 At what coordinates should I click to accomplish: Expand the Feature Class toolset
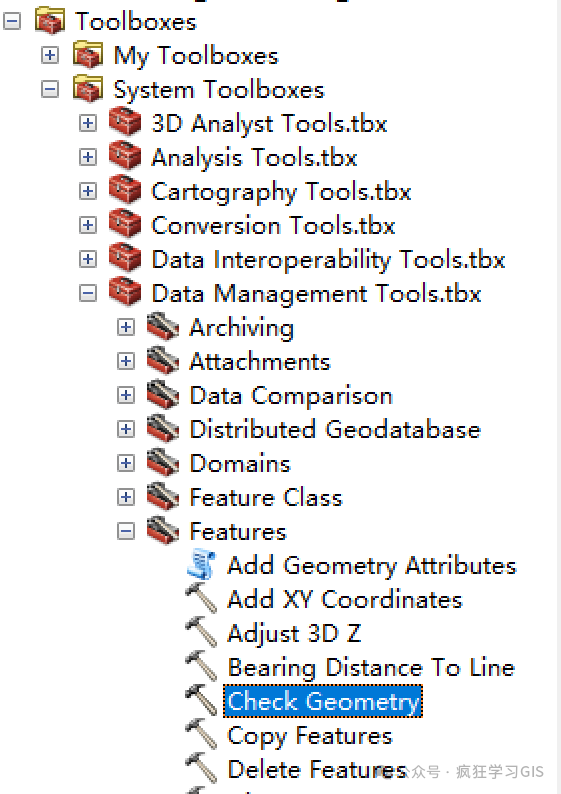(126, 497)
